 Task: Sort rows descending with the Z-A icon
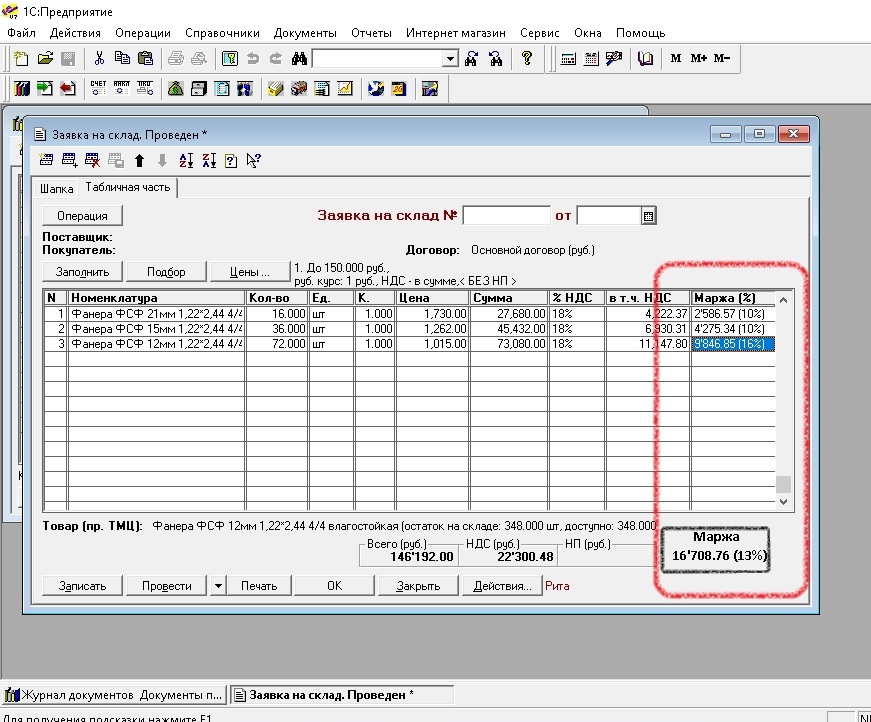click(208, 160)
